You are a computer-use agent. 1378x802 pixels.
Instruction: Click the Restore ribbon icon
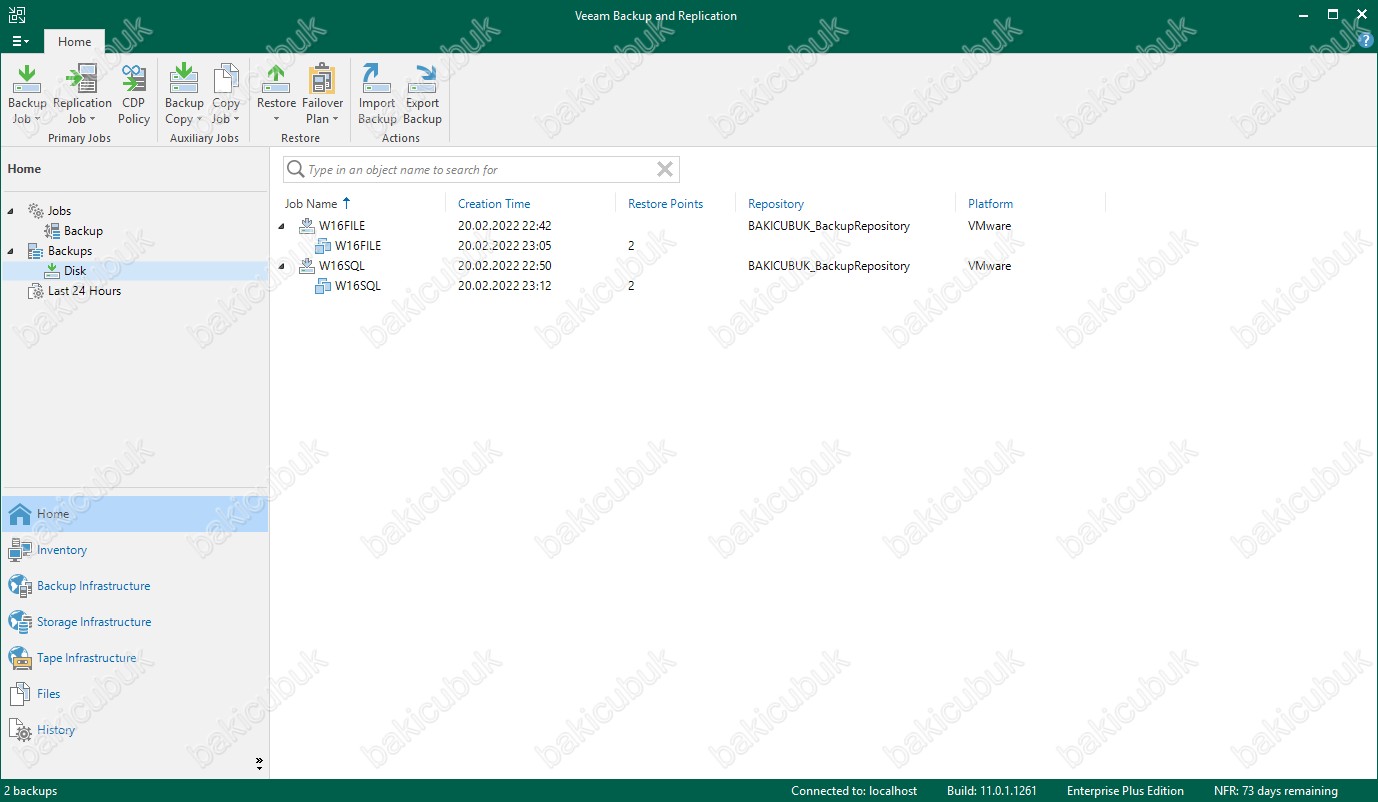[x=276, y=78]
